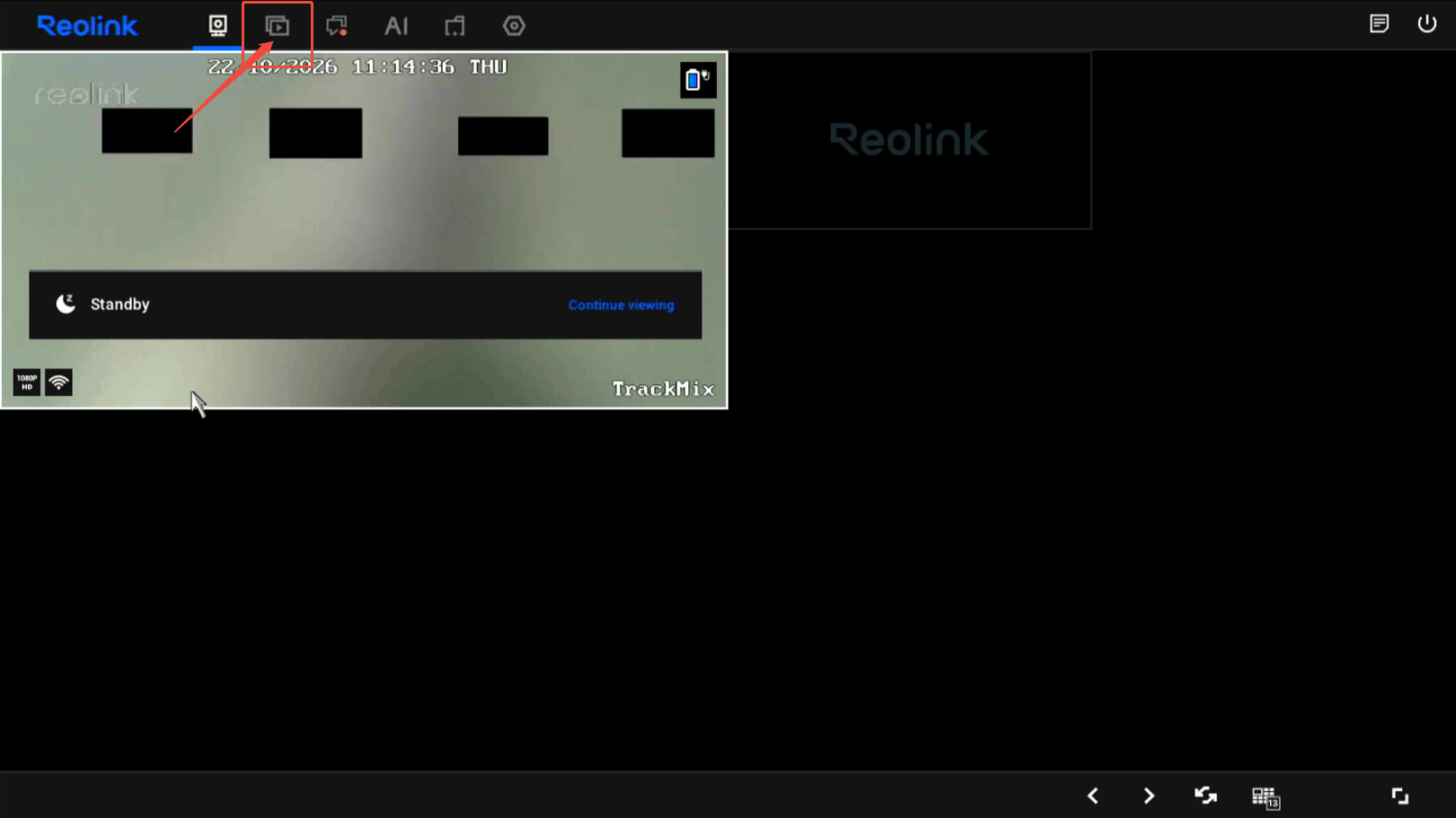Screen dimensions: 1456x818
Task: Select the TrackMix camera feed
Action: [364, 230]
